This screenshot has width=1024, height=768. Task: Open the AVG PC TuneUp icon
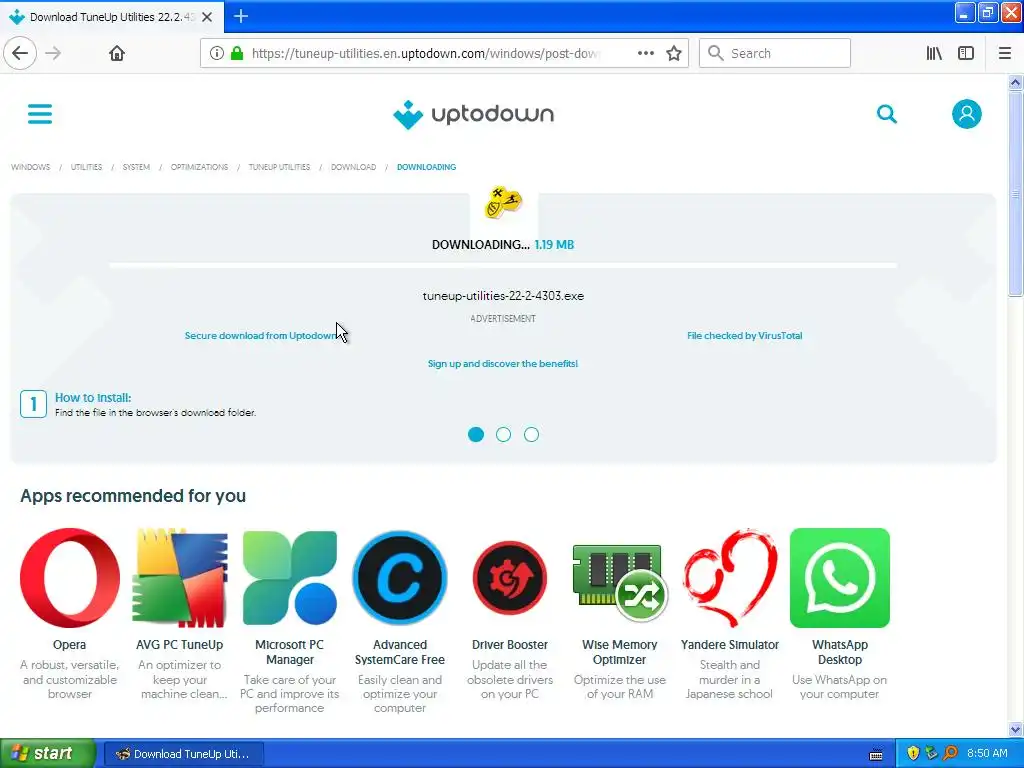[x=180, y=577]
